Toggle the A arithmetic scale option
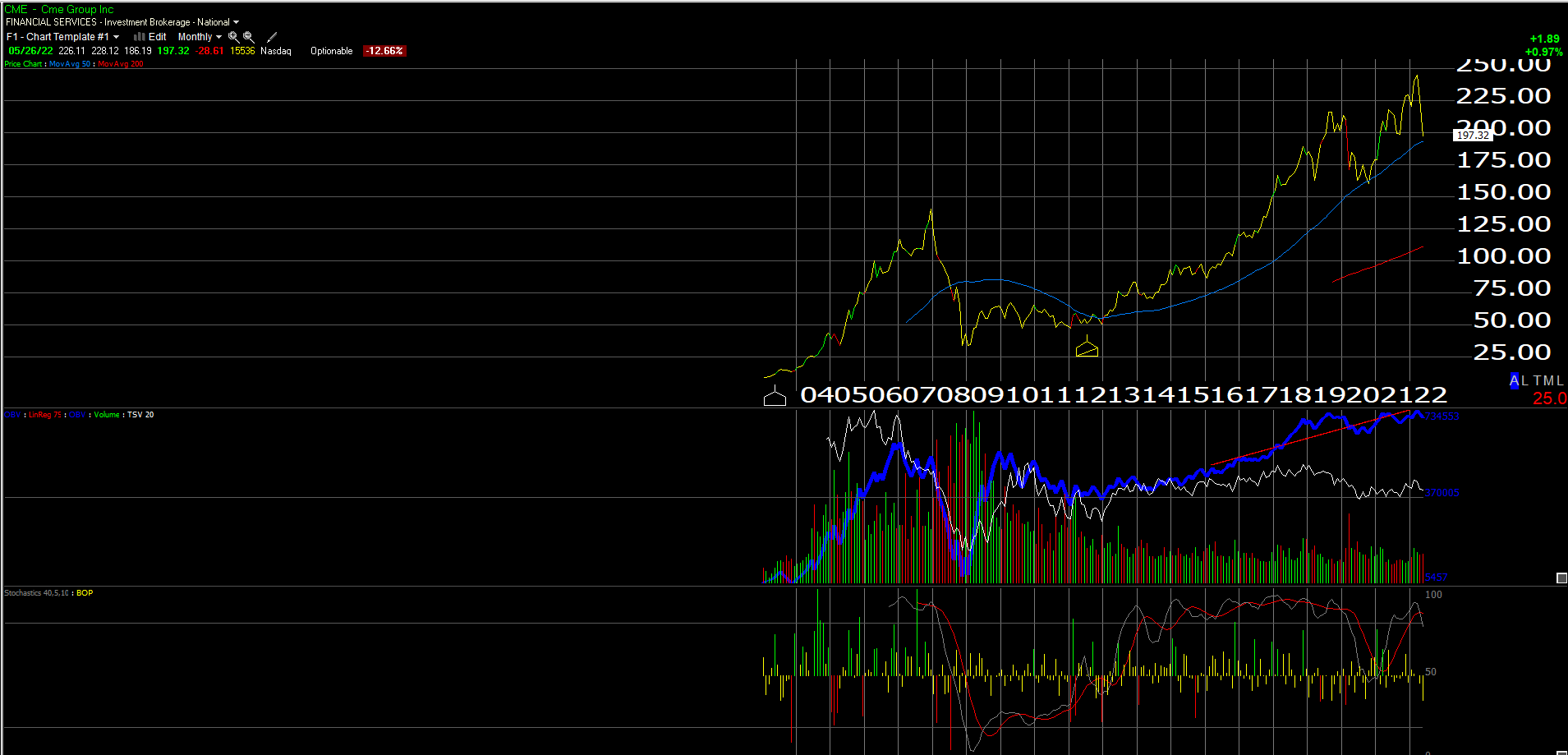This screenshot has width=1568, height=755. click(x=1515, y=380)
